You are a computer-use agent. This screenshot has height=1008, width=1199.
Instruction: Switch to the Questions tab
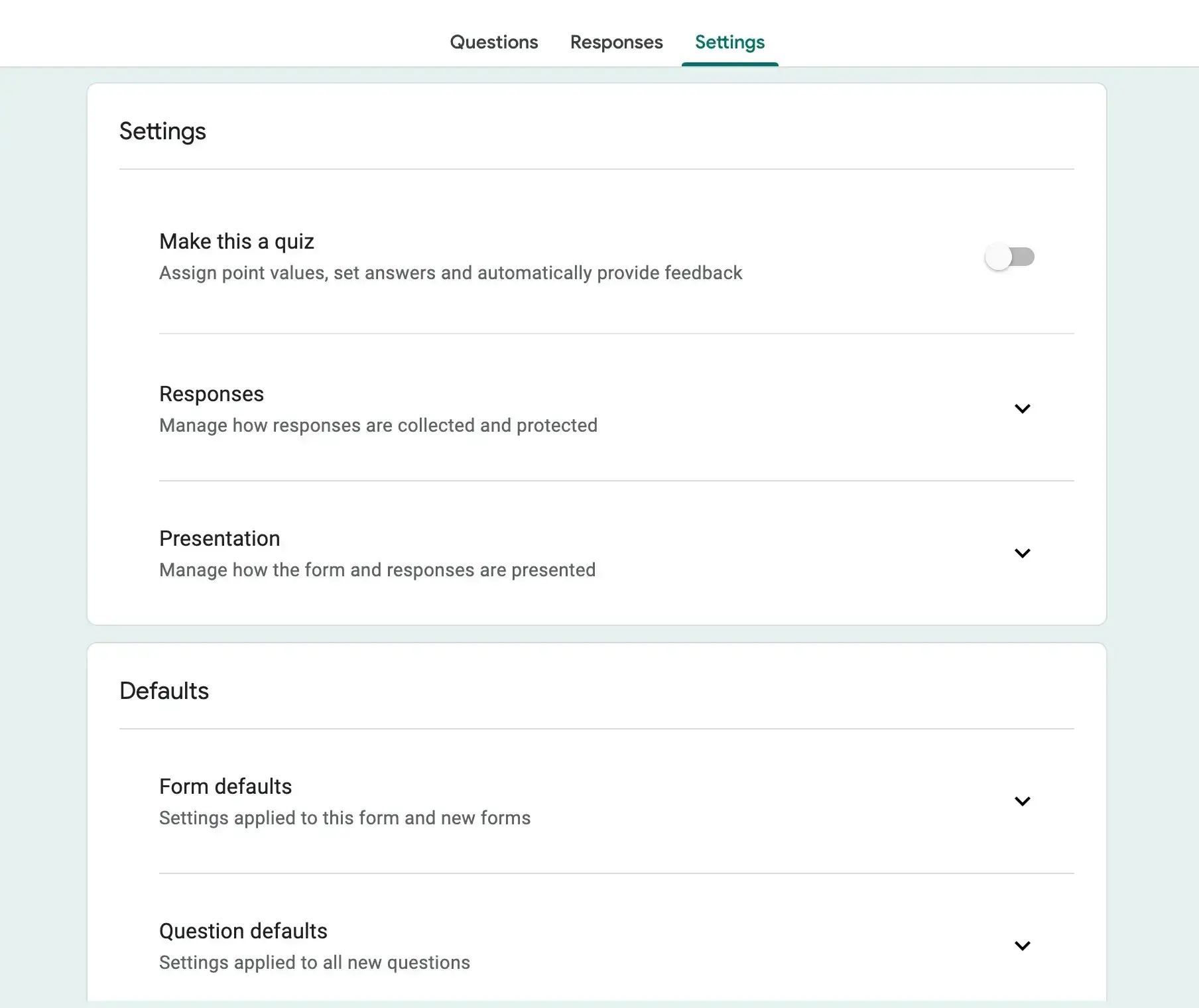click(x=493, y=42)
